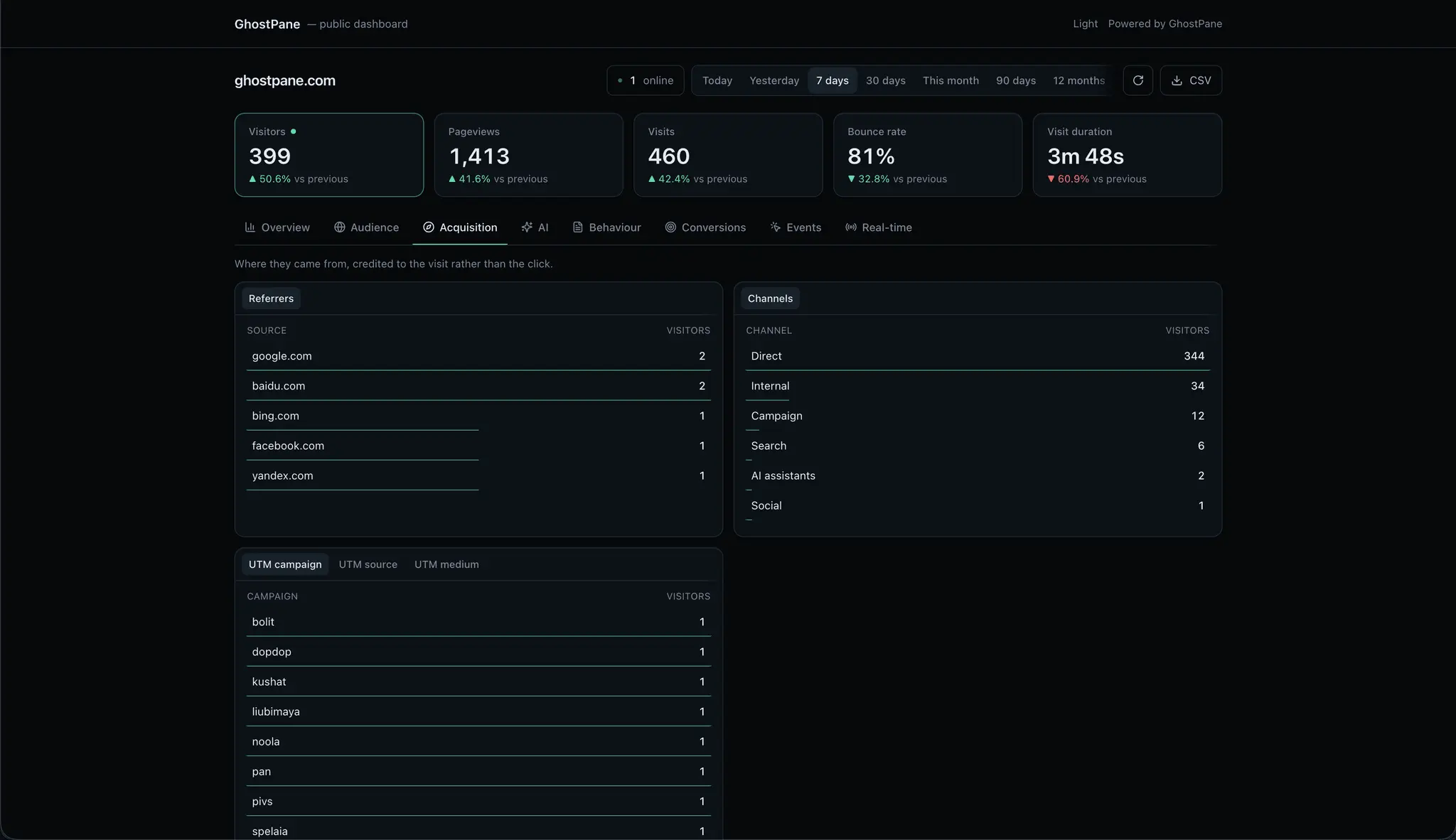
Task: Click the kushat campaign row
Action: tap(478, 682)
